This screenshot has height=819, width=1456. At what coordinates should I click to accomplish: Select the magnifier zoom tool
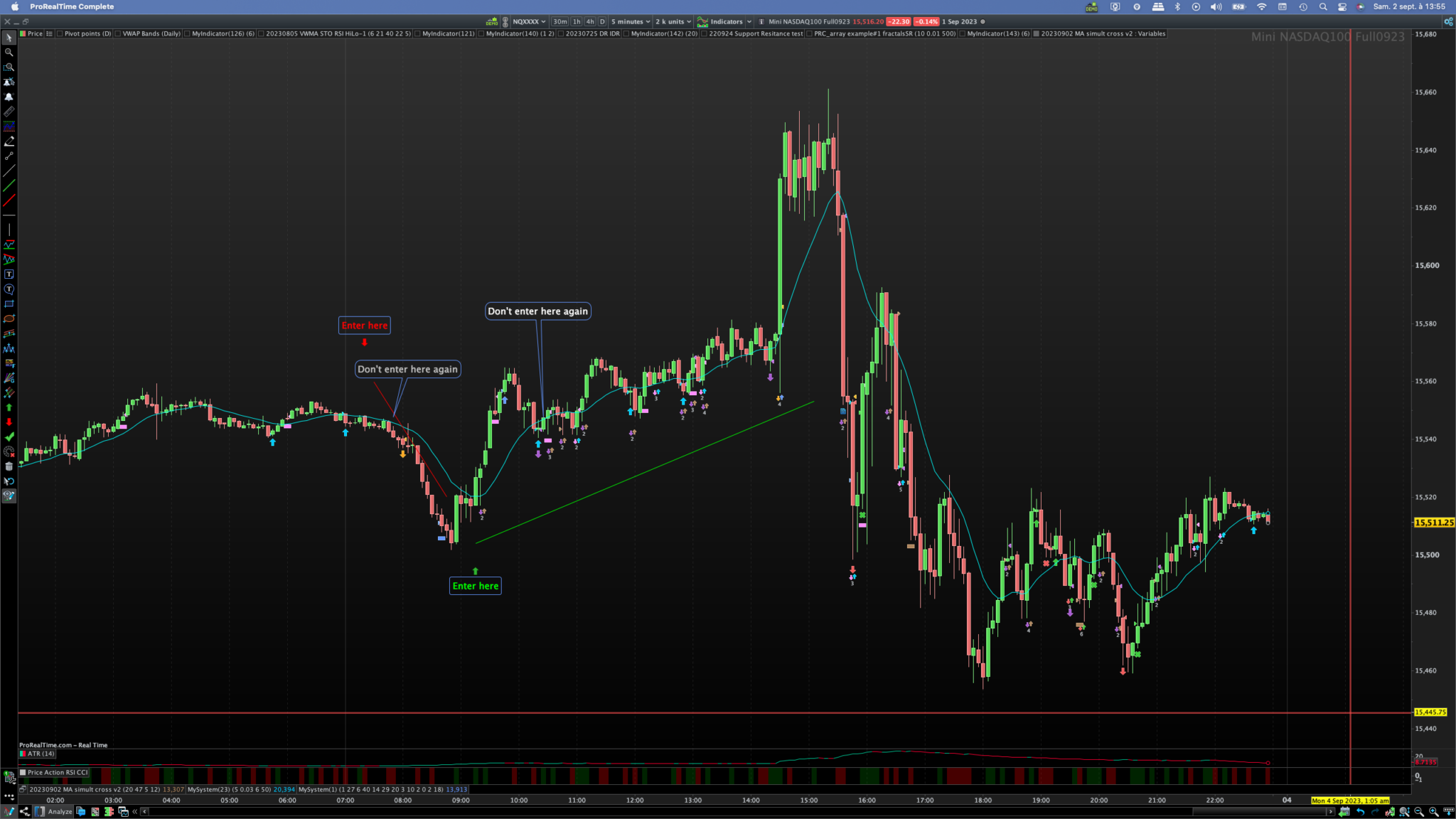point(9,52)
